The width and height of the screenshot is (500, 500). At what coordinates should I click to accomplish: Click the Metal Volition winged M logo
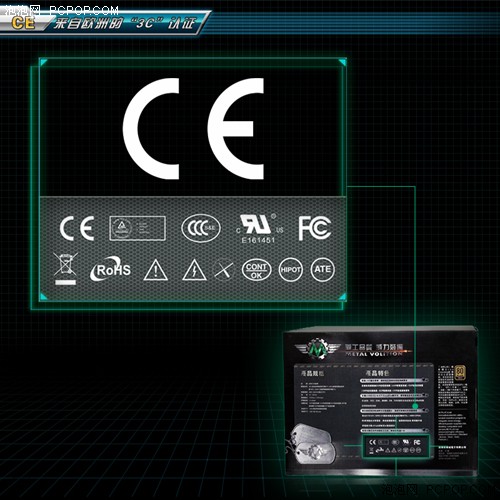315,349
